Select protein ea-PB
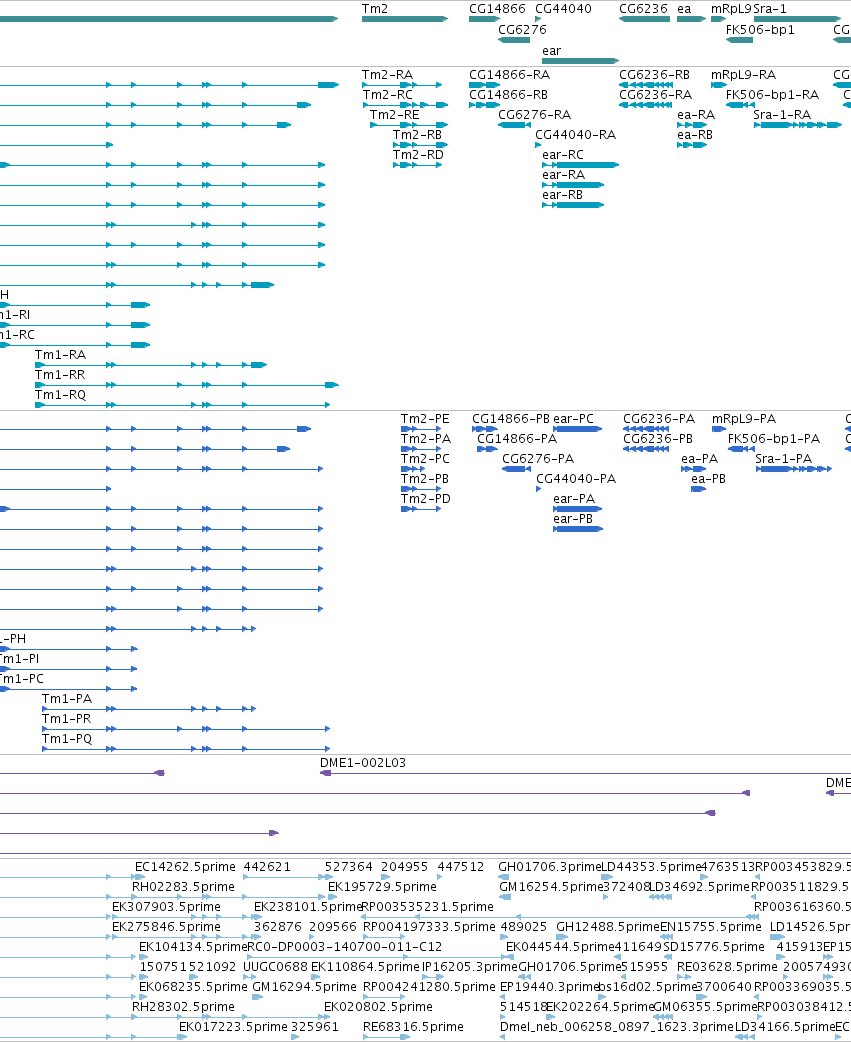This screenshot has width=851, height=1042. pyautogui.click(x=699, y=489)
